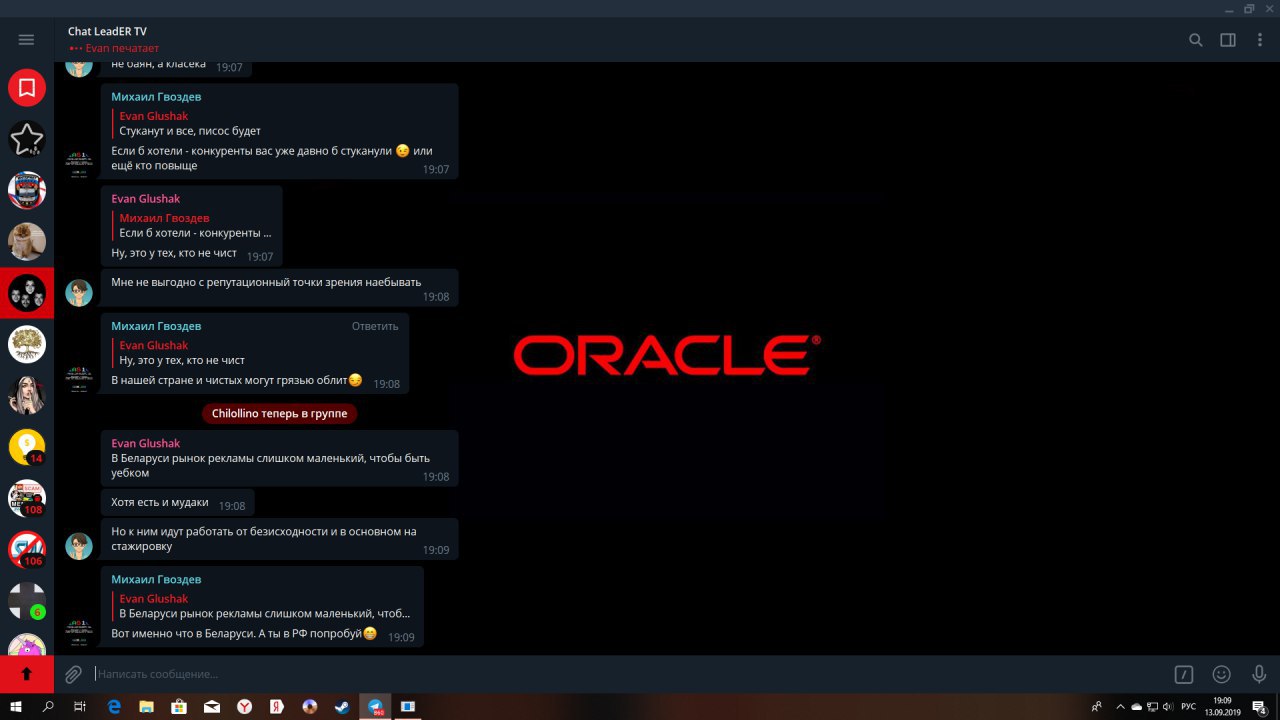Open the star avatar chat
Viewport: 1280px width, 720px height.
point(27,139)
